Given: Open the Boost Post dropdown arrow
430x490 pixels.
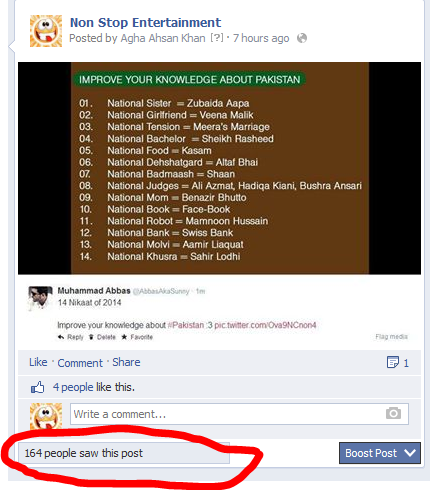Looking at the screenshot, I should tap(410, 453).
